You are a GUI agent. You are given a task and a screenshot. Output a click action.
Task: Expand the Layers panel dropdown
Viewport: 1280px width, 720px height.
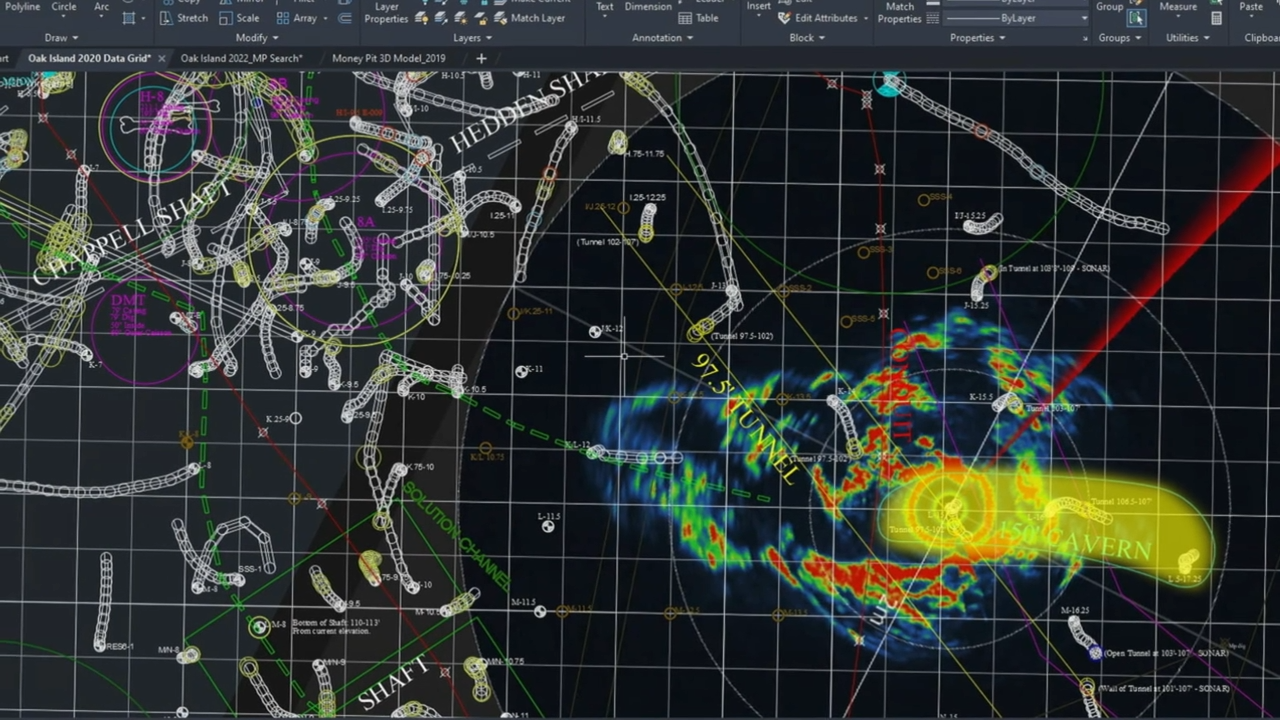point(473,38)
